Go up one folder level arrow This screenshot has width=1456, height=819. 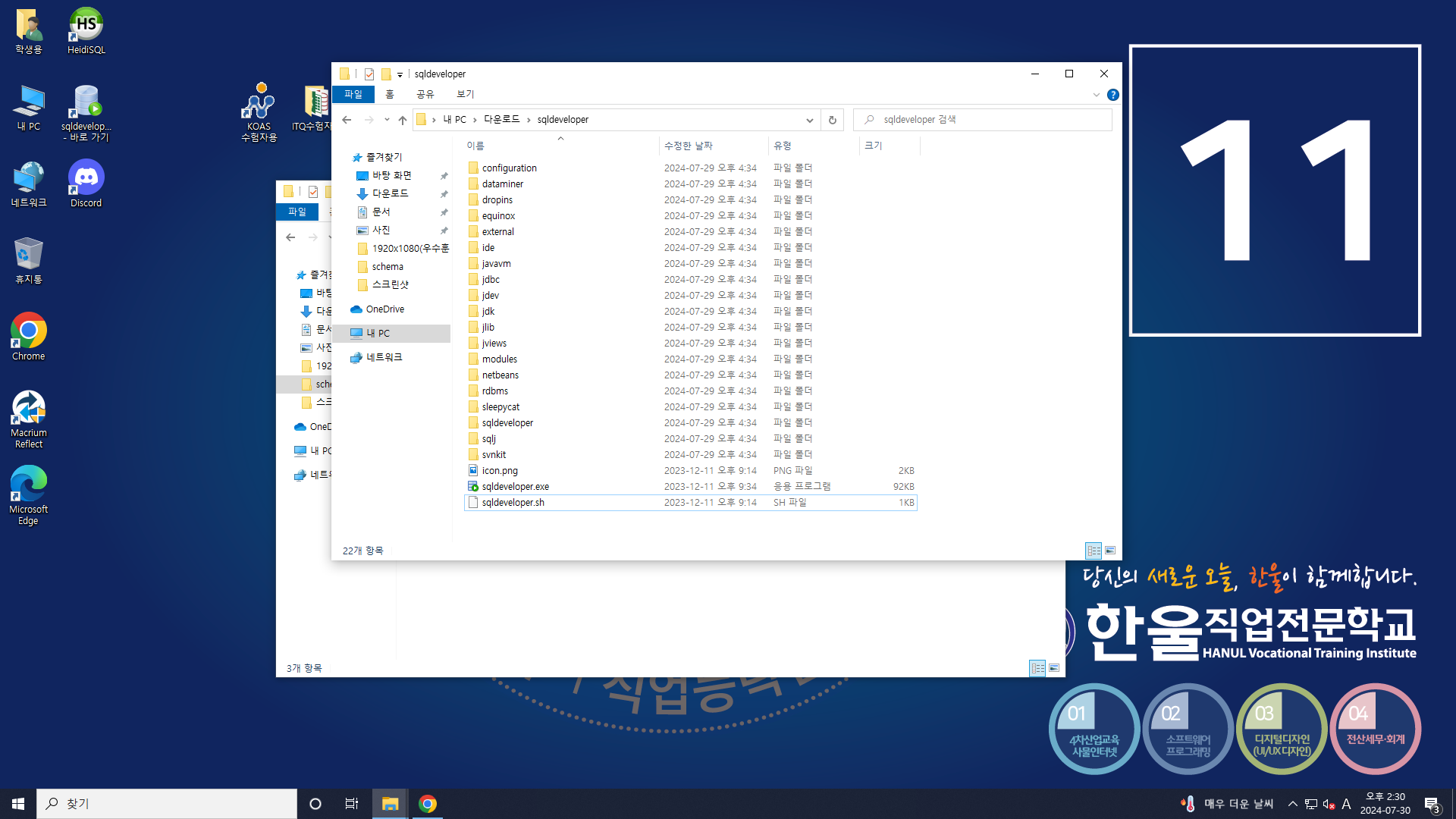[403, 120]
